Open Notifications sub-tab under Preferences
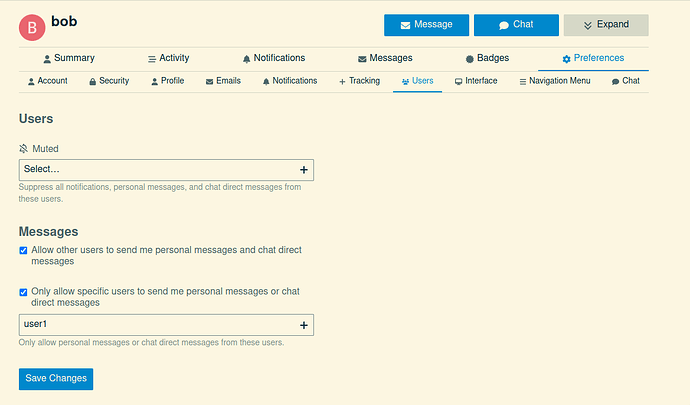690x405 pixels. click(290, 81)
